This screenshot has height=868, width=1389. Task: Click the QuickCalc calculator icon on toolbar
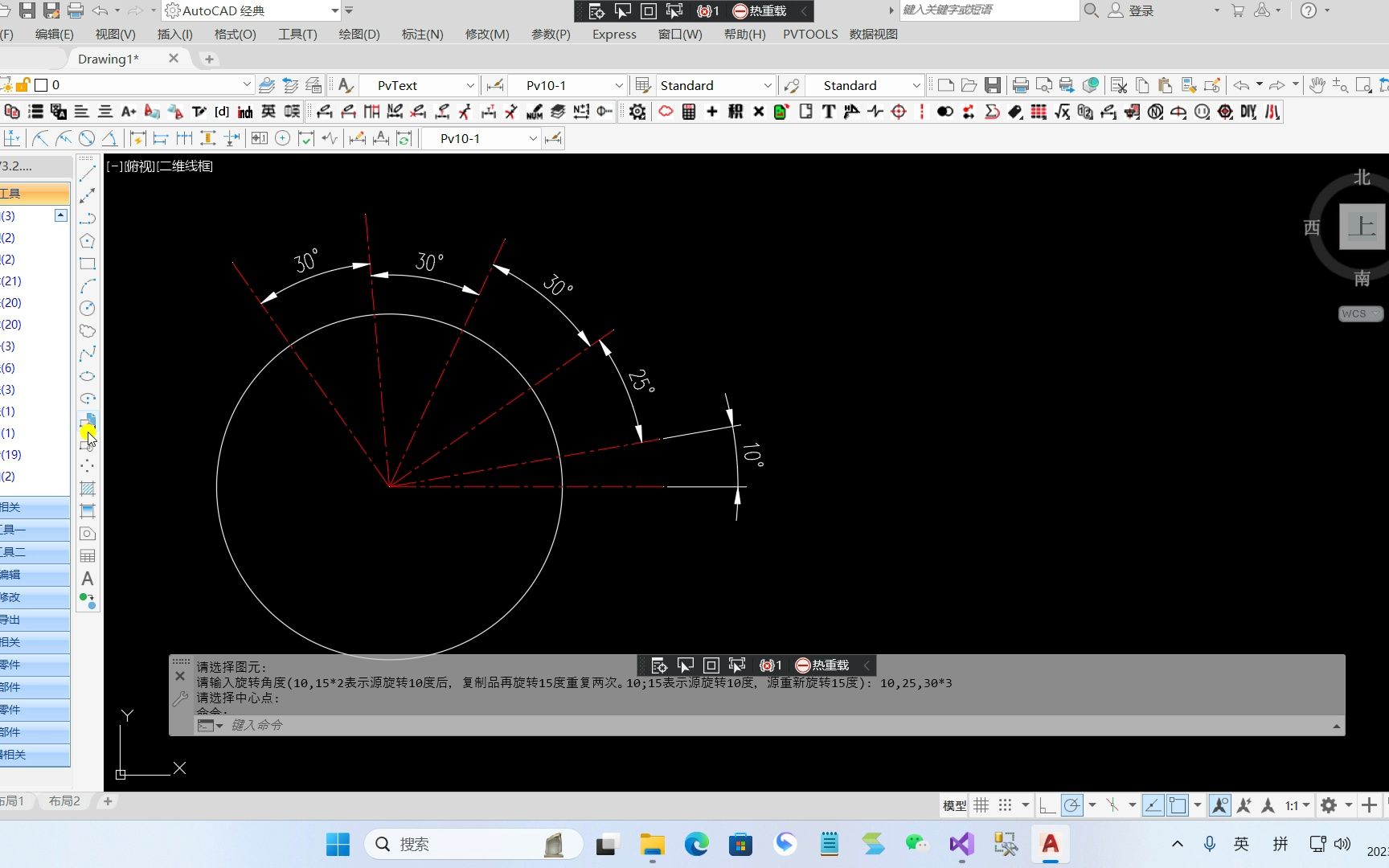tap(689, 112)
